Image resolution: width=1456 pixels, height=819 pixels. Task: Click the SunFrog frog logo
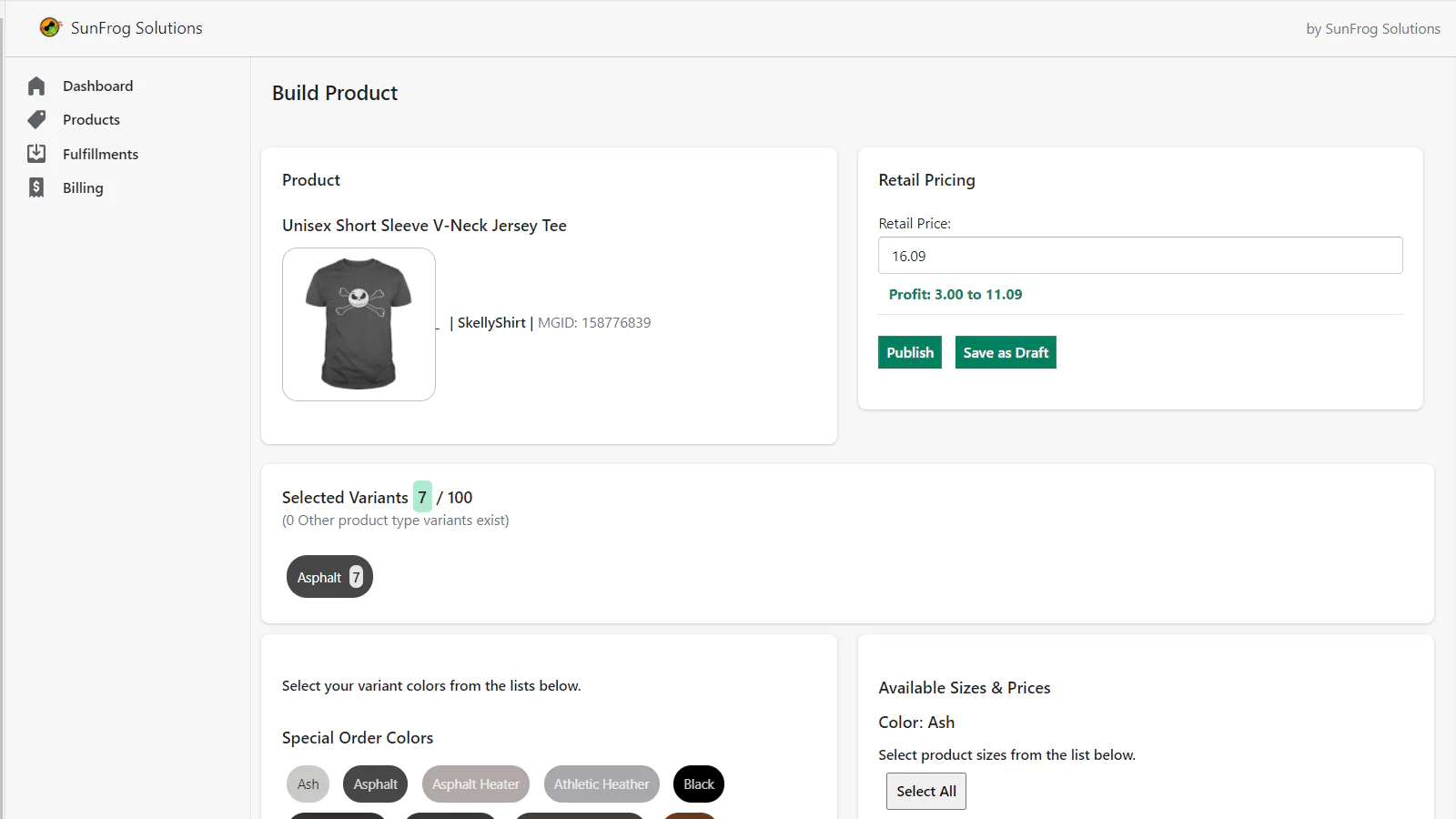tap(50, 27)
